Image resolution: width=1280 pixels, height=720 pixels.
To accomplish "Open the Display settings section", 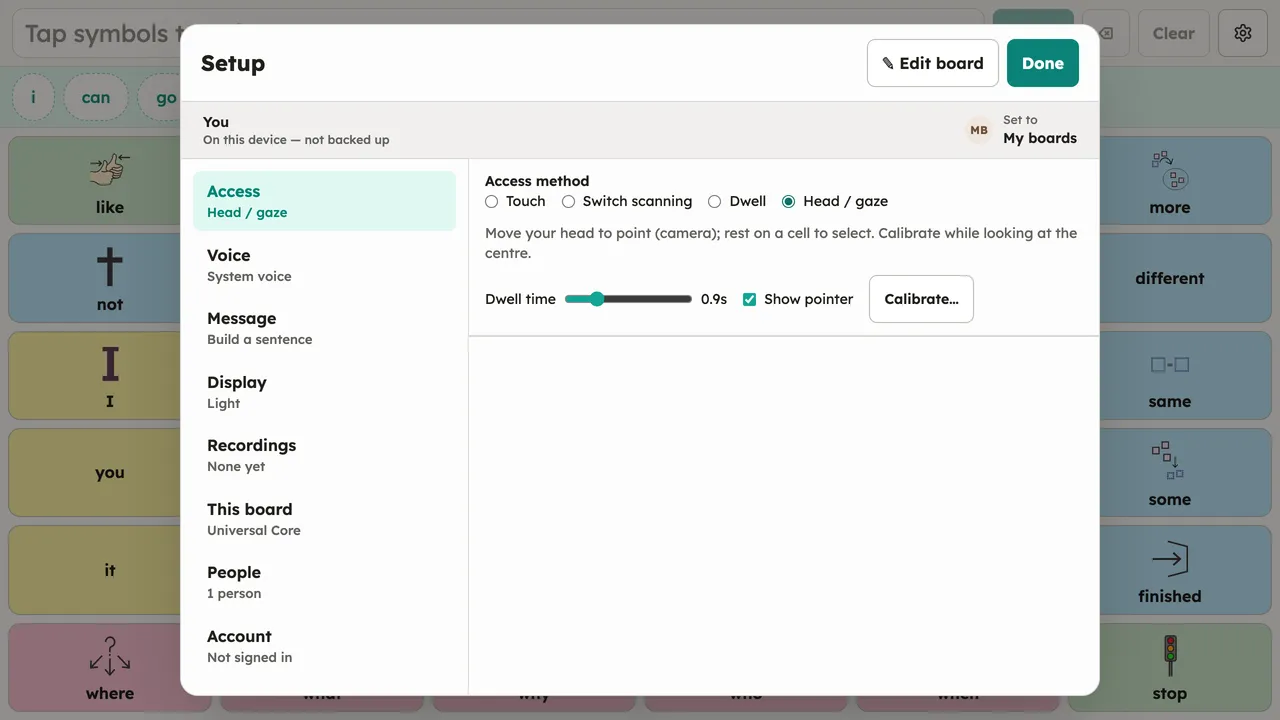I will pos(324,392).
